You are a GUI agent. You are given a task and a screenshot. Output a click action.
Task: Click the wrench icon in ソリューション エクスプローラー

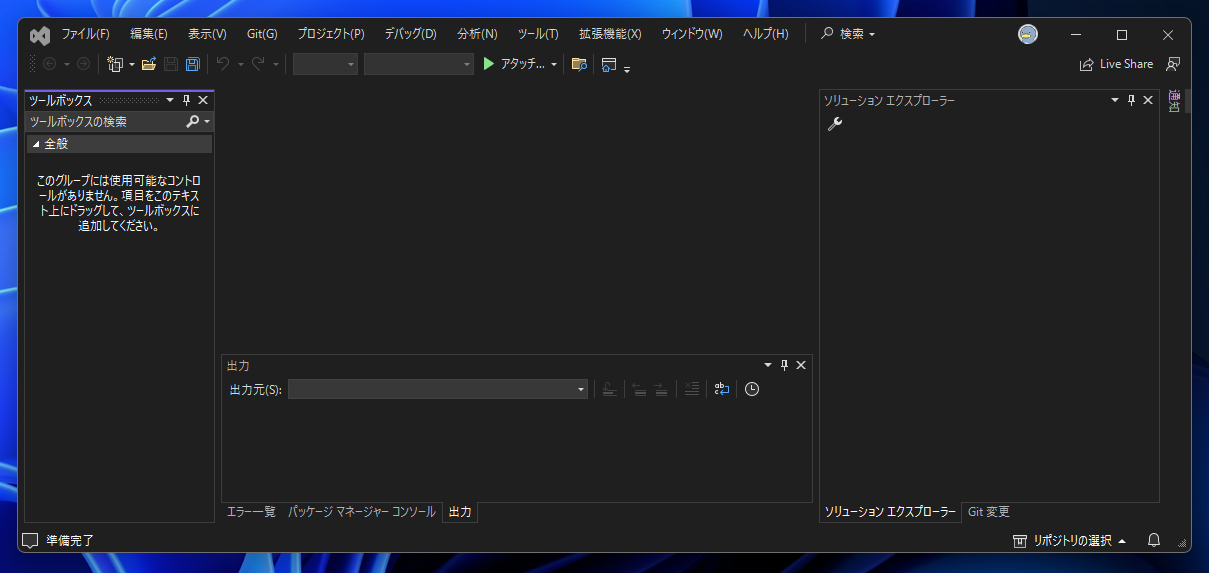coord(835,124)
